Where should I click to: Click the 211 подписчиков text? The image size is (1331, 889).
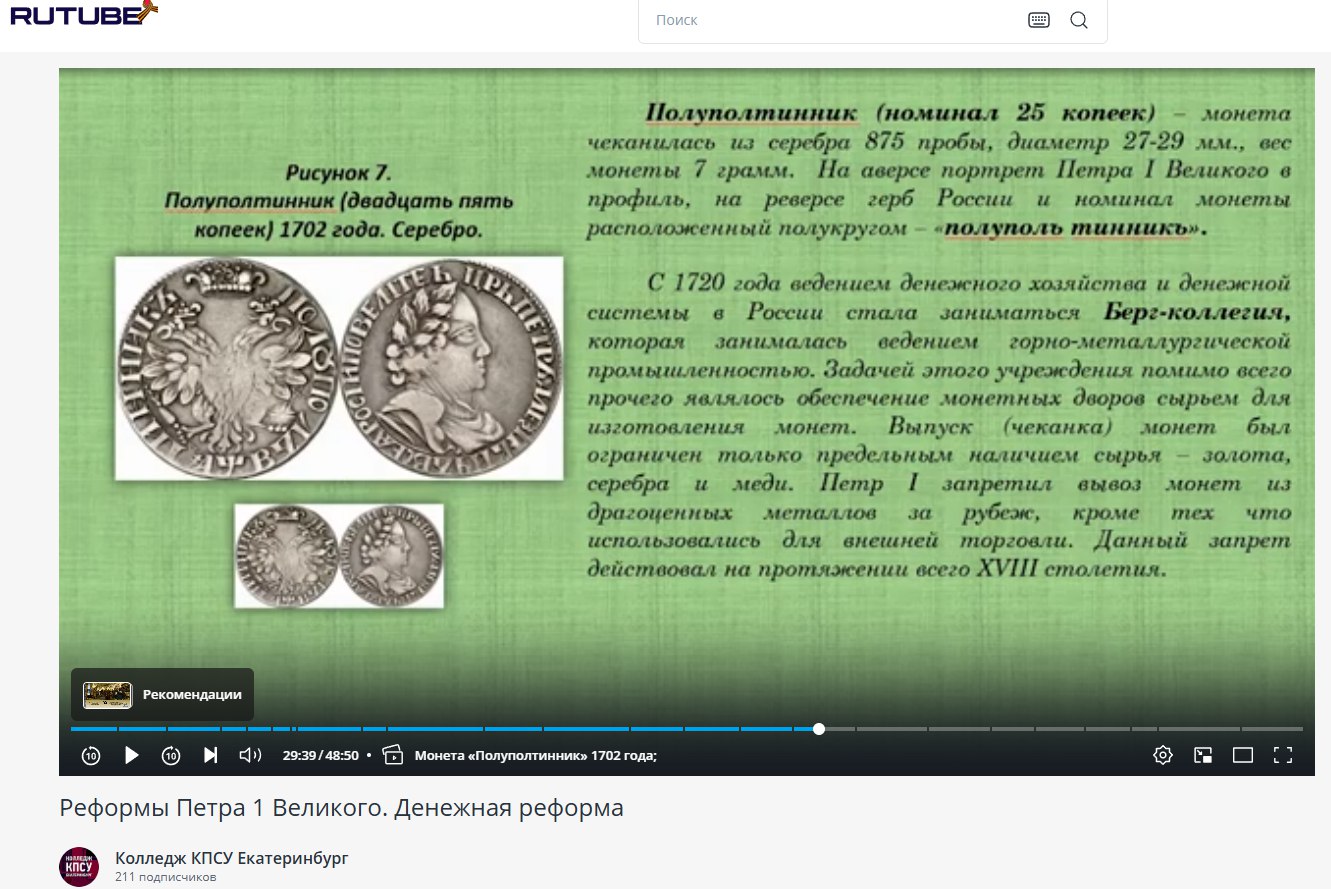pos(165,877)
